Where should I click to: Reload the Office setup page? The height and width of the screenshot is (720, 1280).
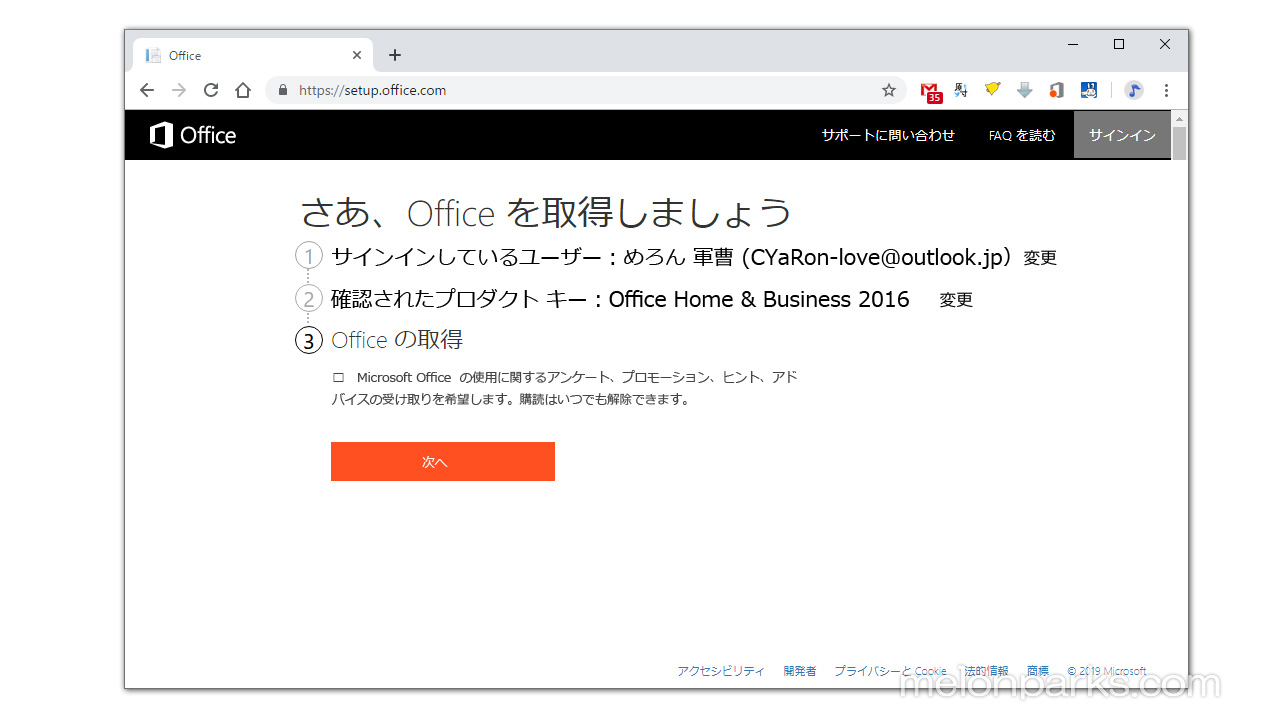(x=211, y=90)
